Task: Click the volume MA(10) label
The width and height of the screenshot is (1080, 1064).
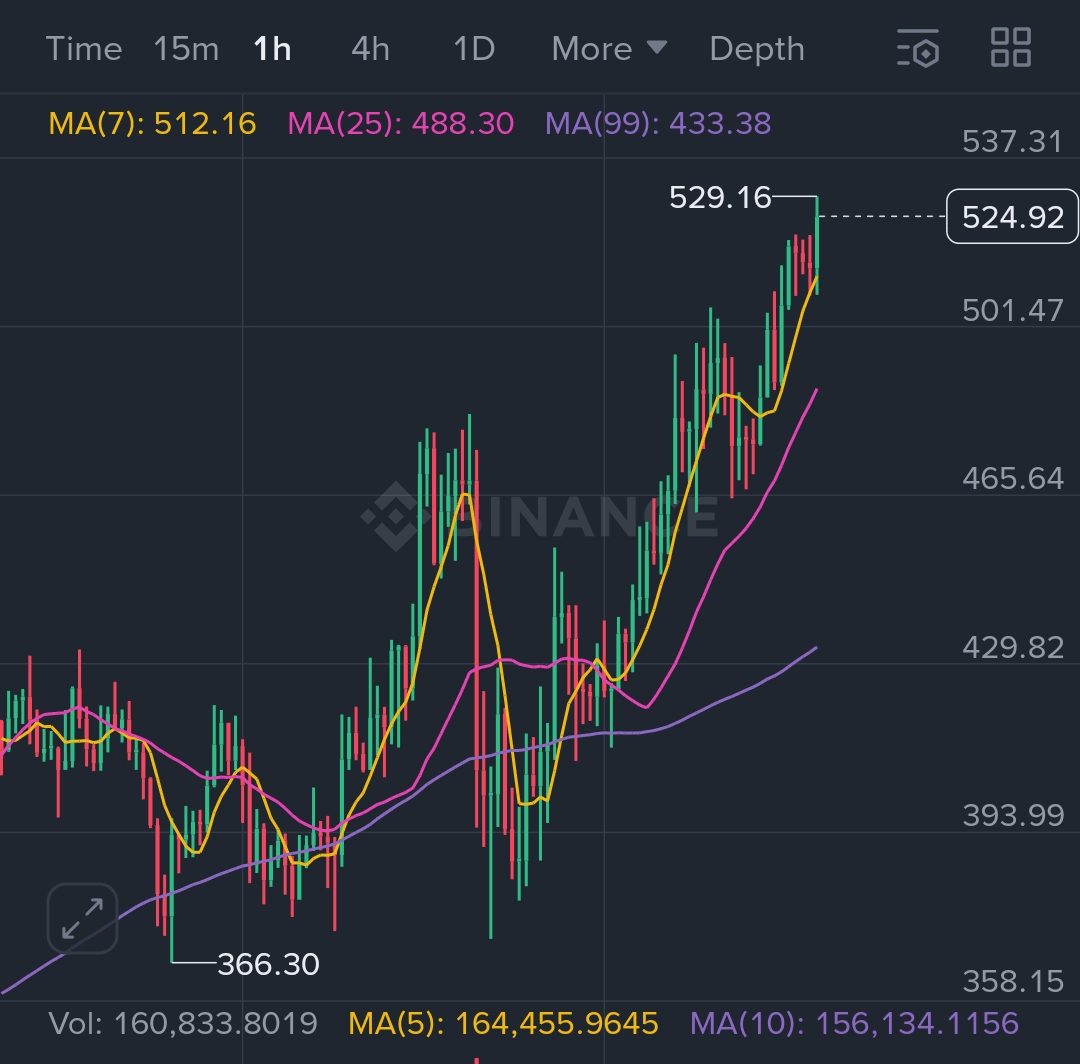Action: coord(854,1023)
